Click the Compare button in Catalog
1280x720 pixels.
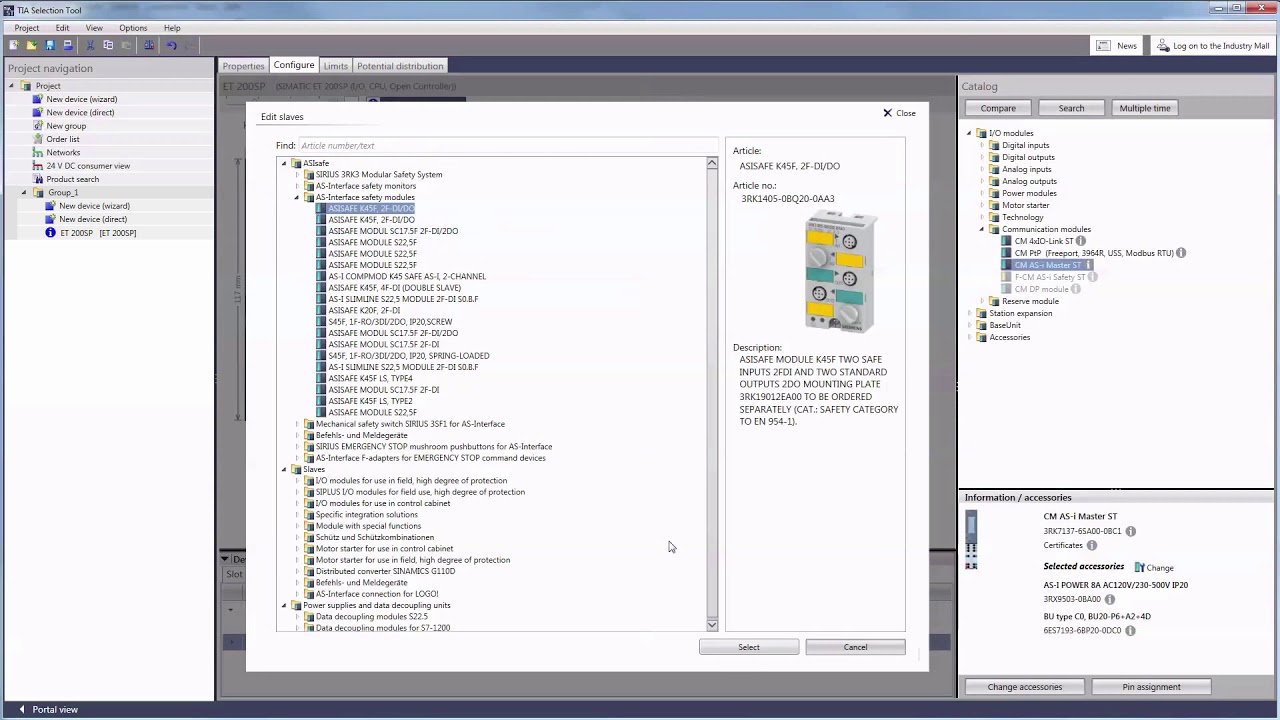[x=998, y=108]
